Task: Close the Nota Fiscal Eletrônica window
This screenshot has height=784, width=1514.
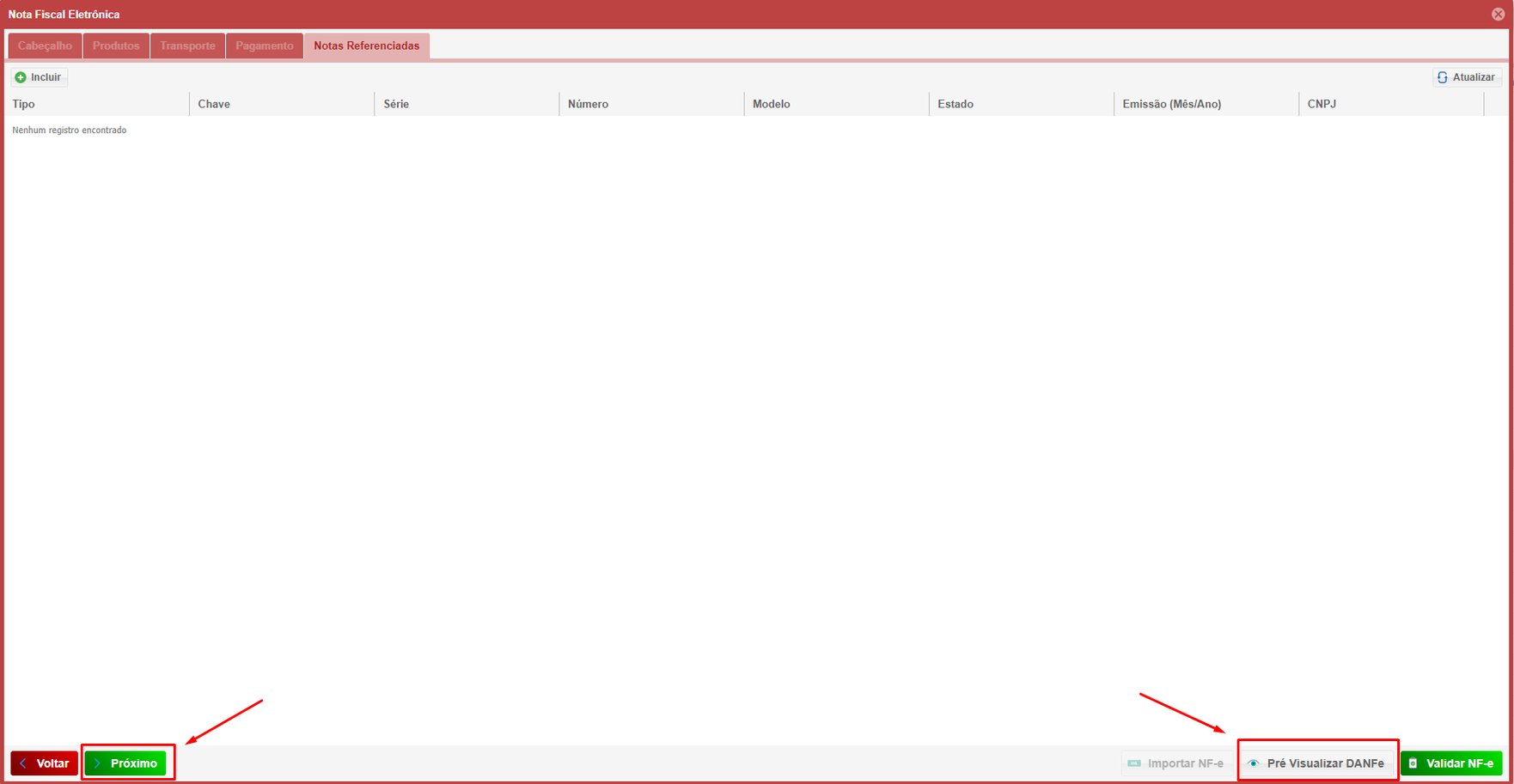Action: tap(1498, 14)
